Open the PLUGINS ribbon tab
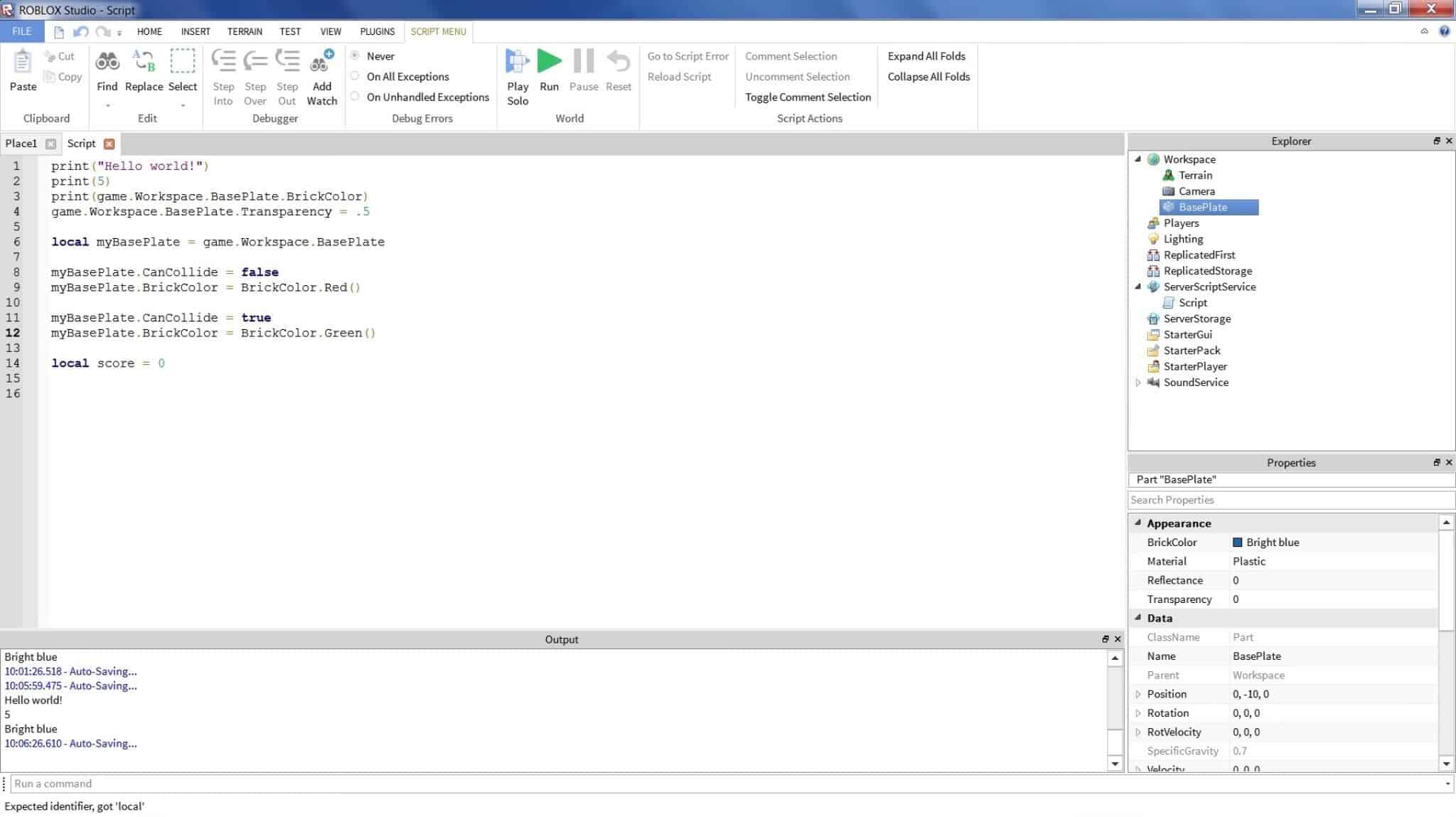1456x817 pixels. pyautogui.click(x=377, y=31)
